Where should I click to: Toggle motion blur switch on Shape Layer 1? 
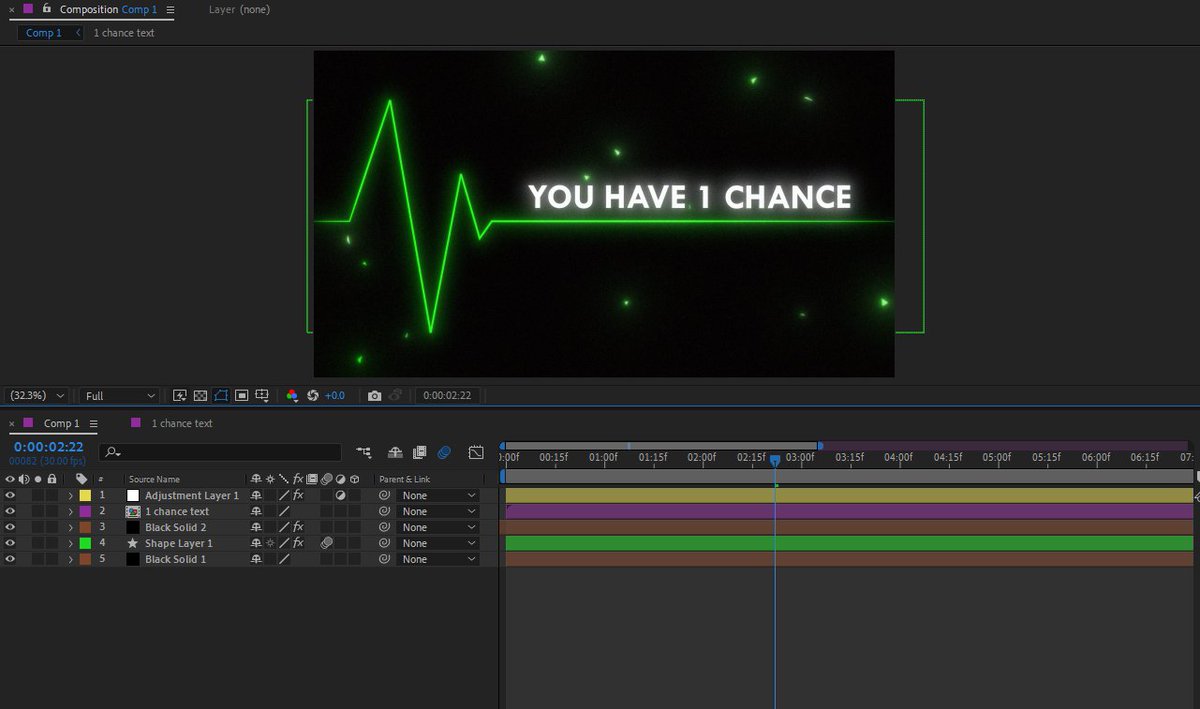[x=326, y=544]
